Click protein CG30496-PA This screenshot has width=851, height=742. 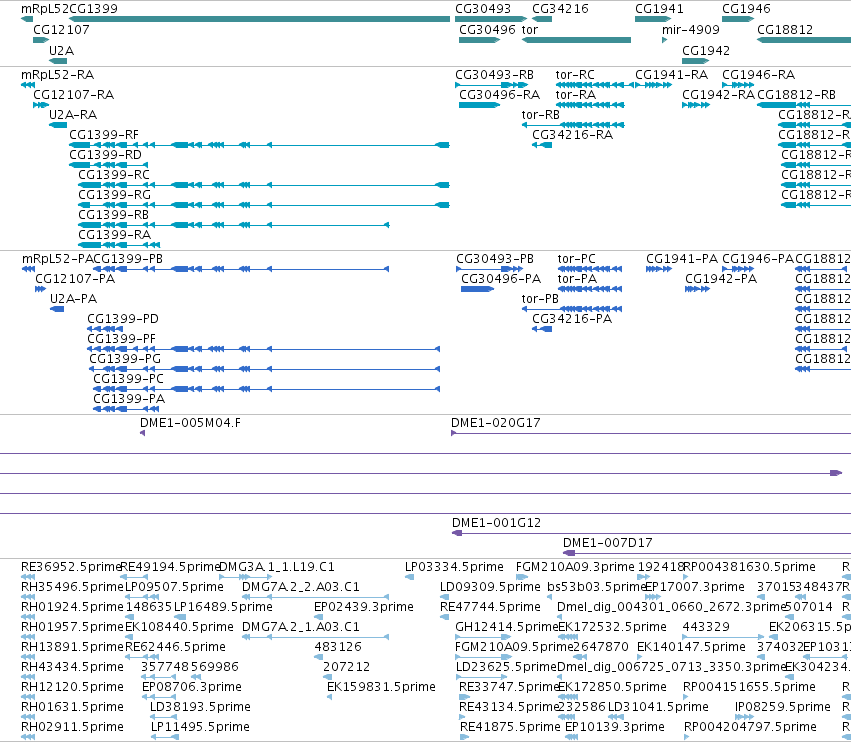pyautogui.click(x=501, y=279)
